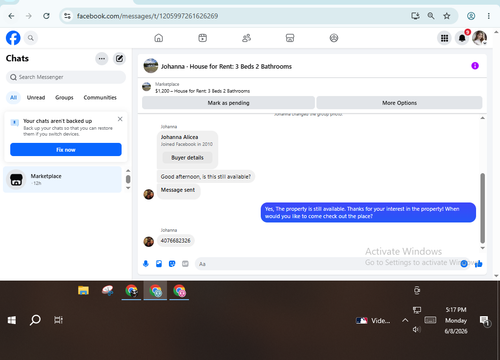Viewport: 500px width, 360px height.
Task: Open the Marketplace chat in the list
Action: [62, 179]
